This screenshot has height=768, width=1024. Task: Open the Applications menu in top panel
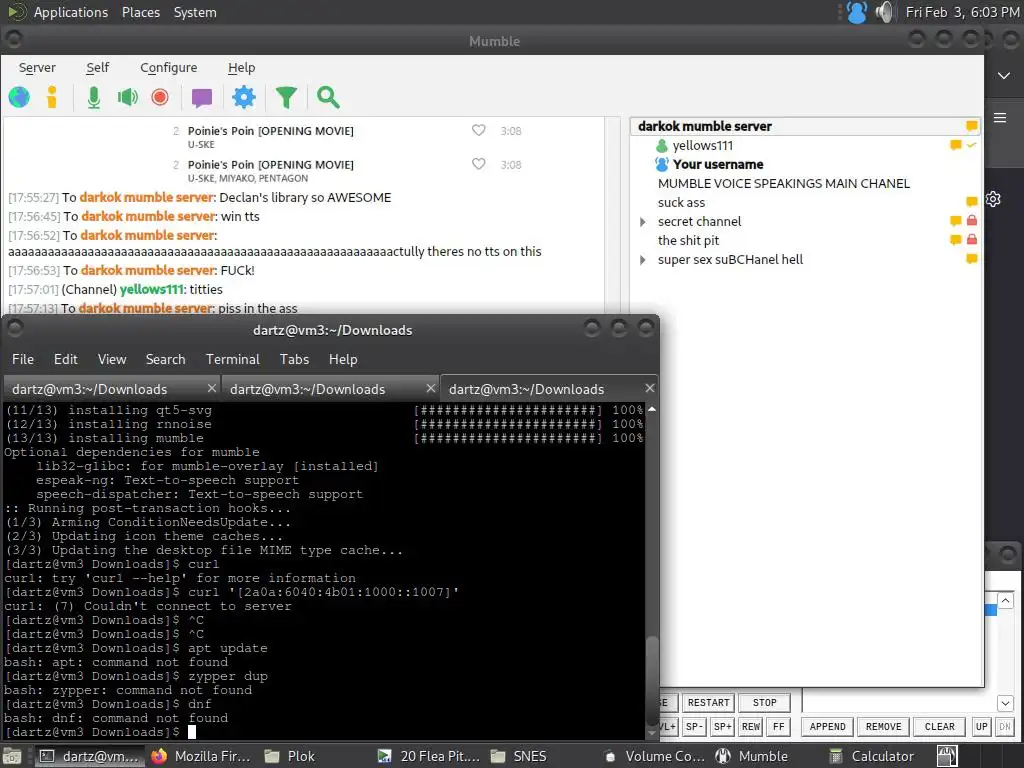pos(71,12)
